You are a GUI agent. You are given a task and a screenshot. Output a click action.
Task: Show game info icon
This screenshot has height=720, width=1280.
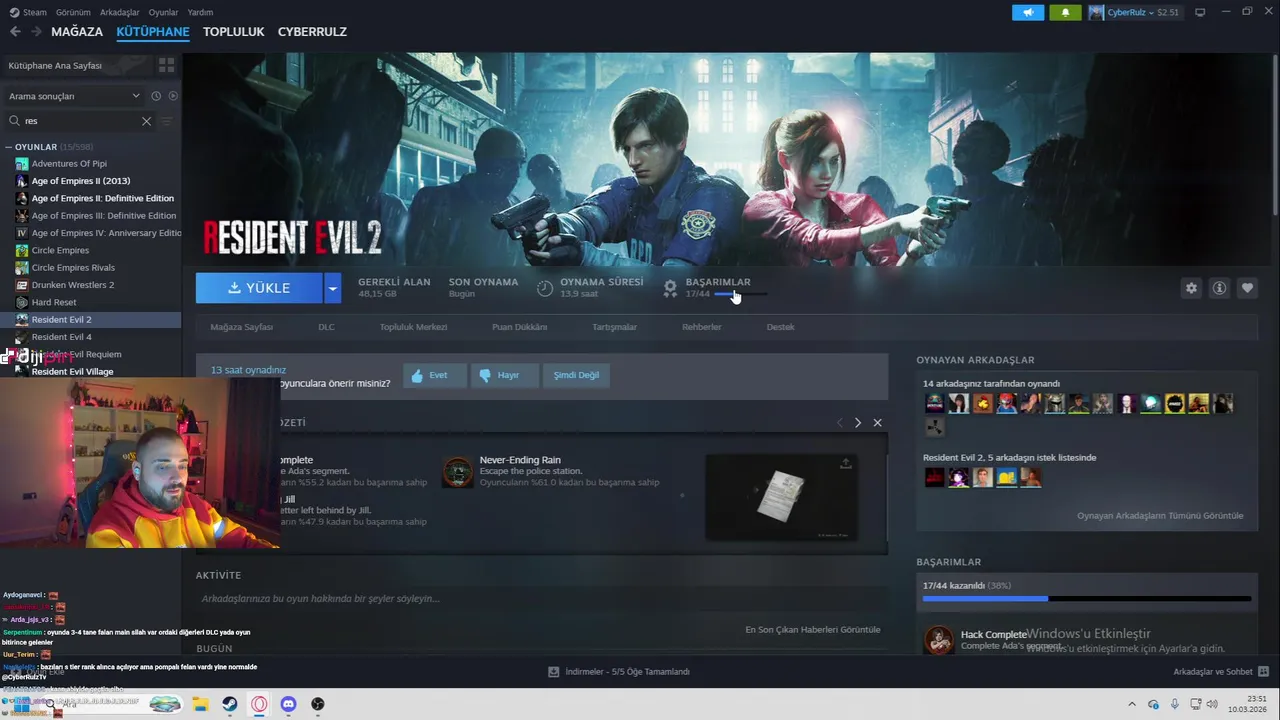(1219, 288)
